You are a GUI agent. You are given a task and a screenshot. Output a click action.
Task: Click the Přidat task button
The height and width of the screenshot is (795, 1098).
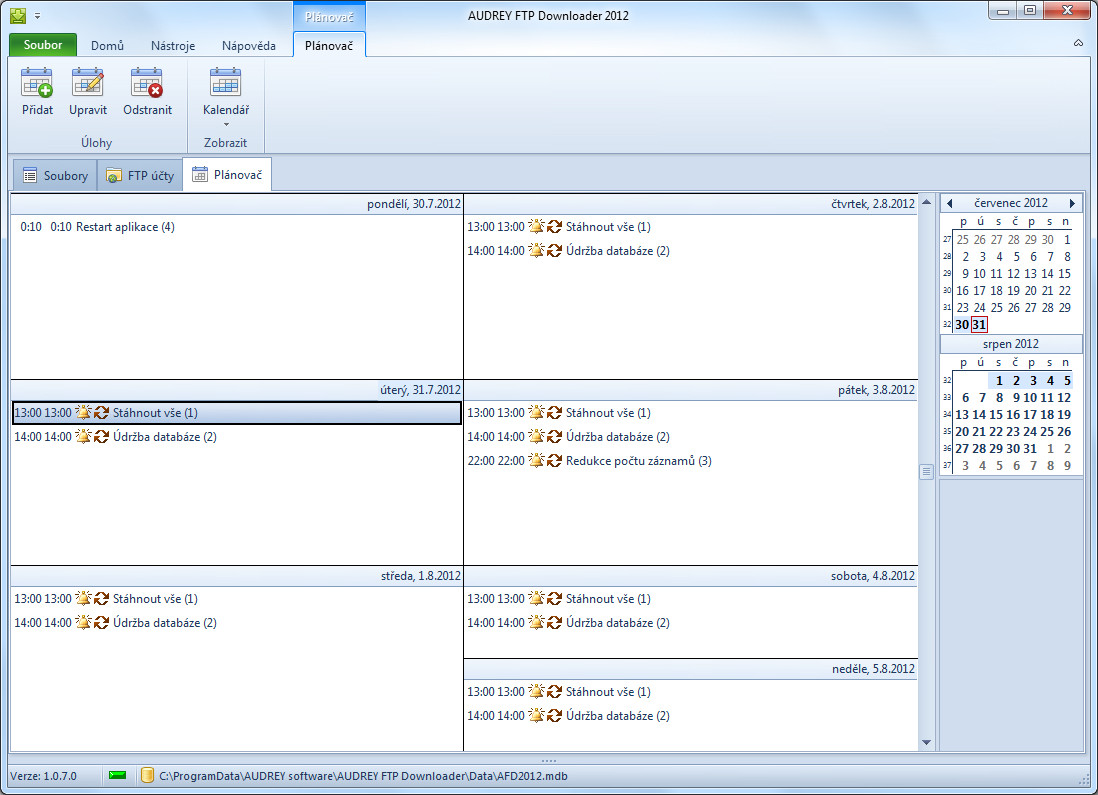[x=37, y=92]
